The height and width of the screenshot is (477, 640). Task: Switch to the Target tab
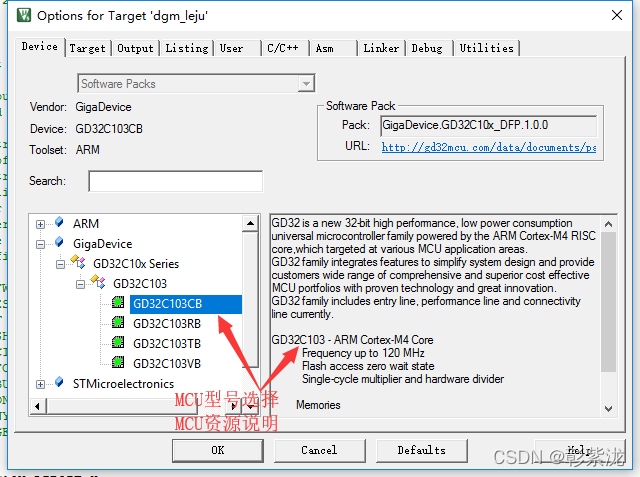click(87, 48)
